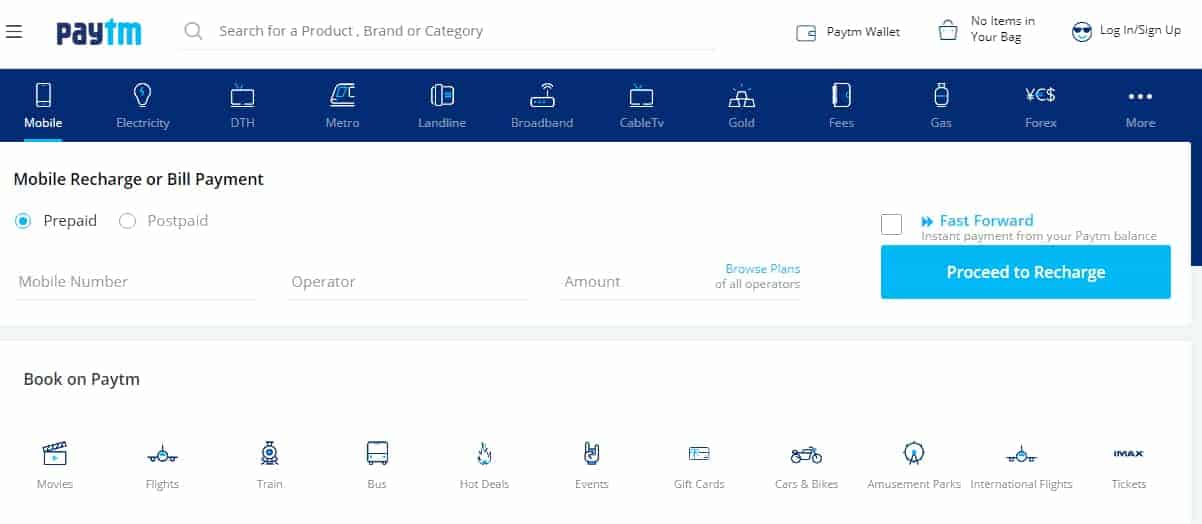
Task: Open the hamburger menu icon
Action: [14, 31]
